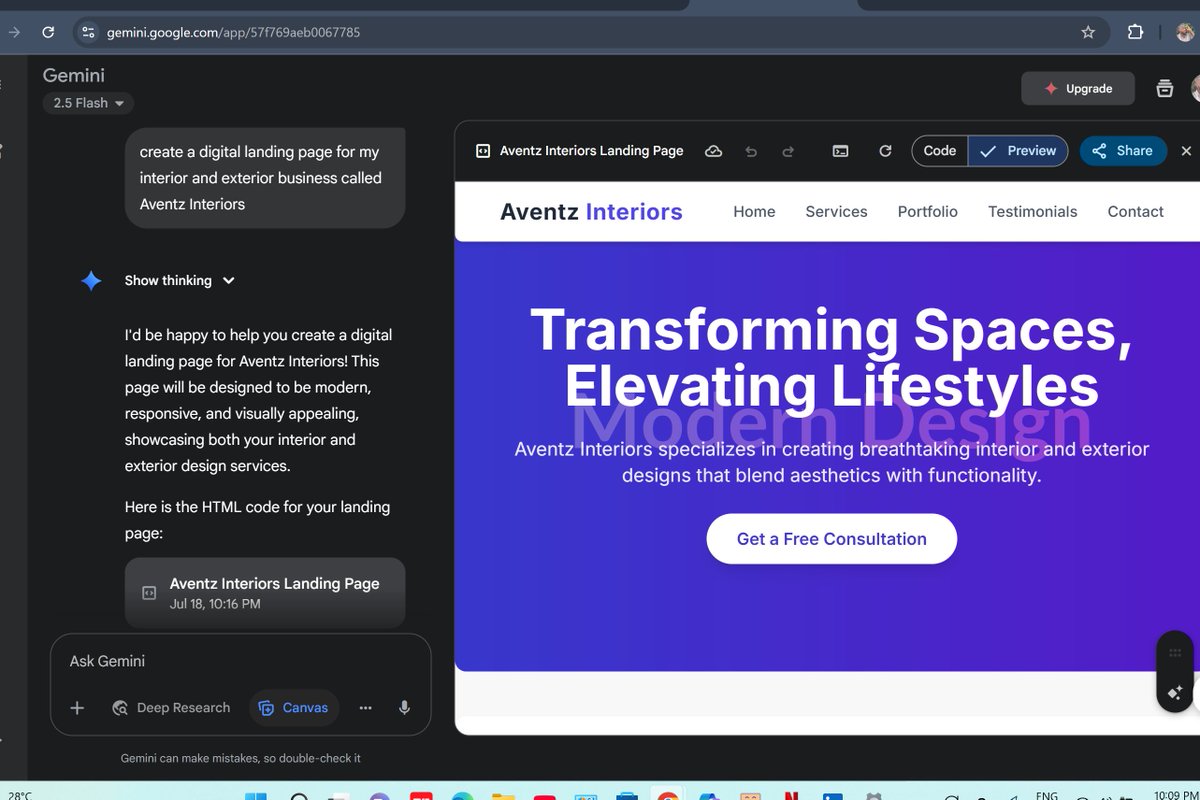
Task: Click the share icon on Share button
Action: point(1099,151)
